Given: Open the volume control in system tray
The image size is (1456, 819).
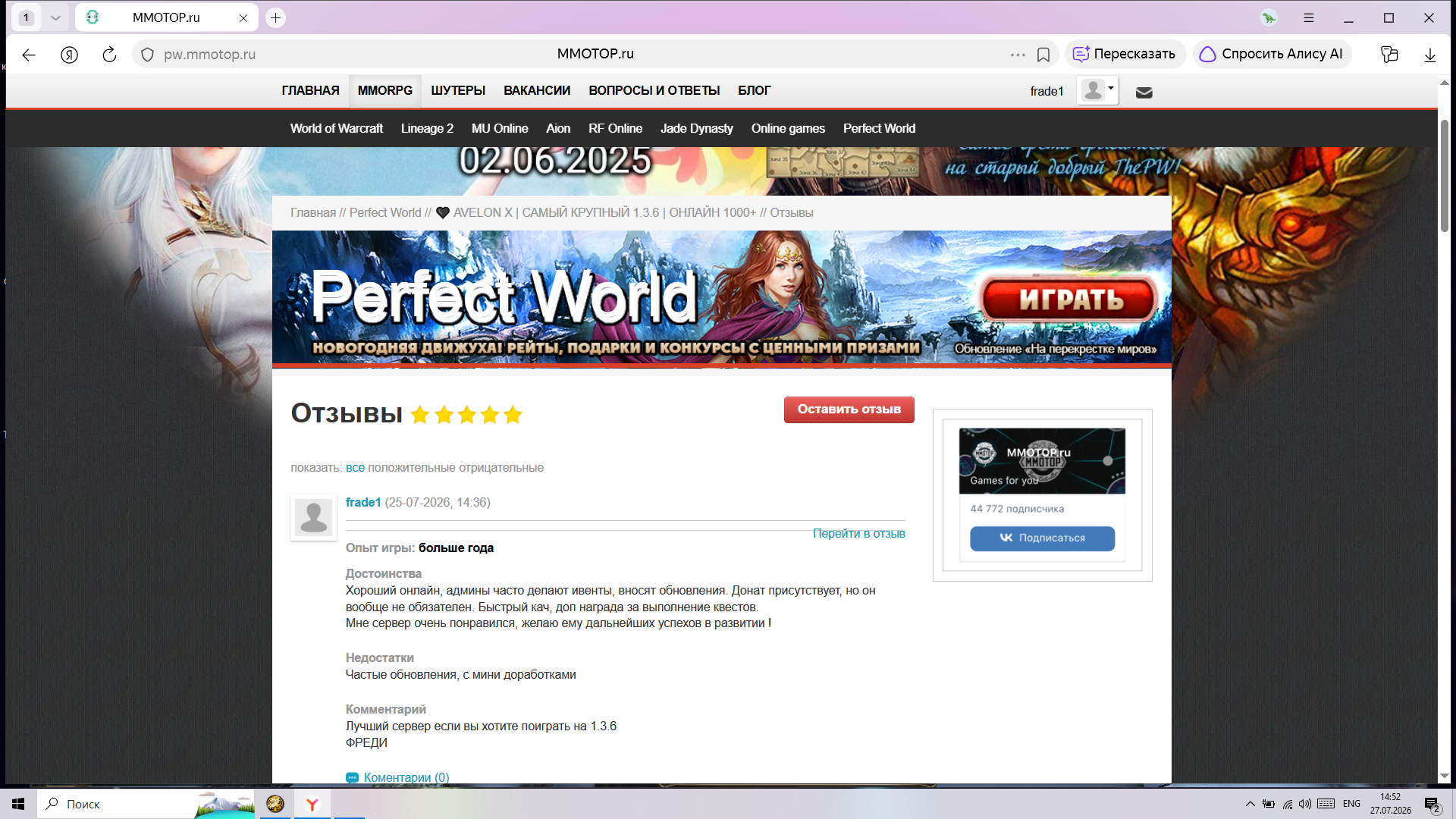Looking at the screenshot, I should point(1305,804).
